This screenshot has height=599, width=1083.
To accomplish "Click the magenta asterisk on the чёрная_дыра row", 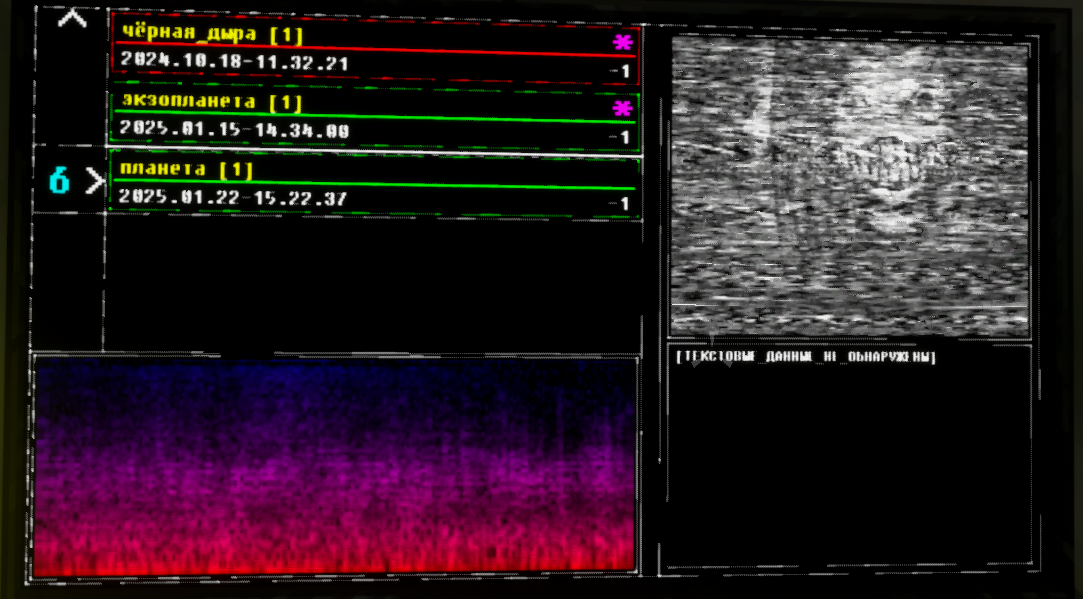I will coord(622,43).
